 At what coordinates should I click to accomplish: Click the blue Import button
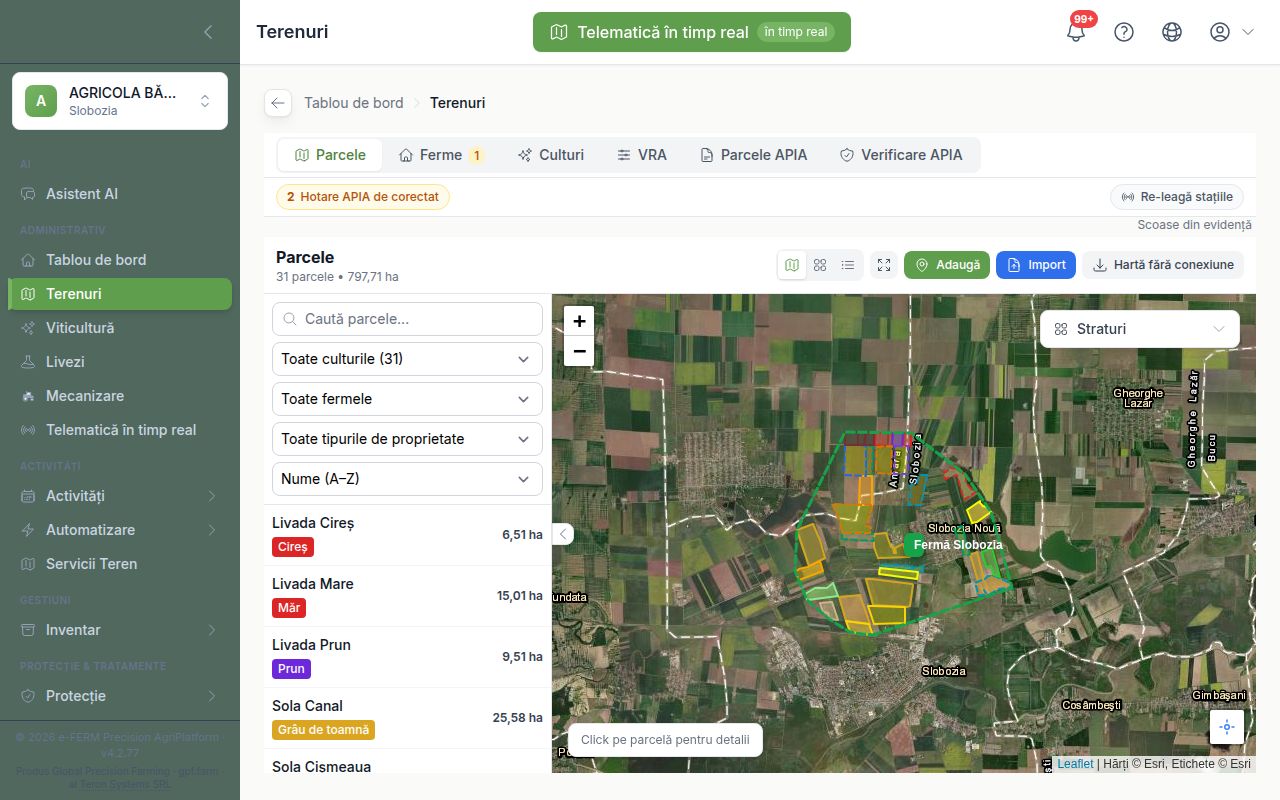click(1036, 265)
